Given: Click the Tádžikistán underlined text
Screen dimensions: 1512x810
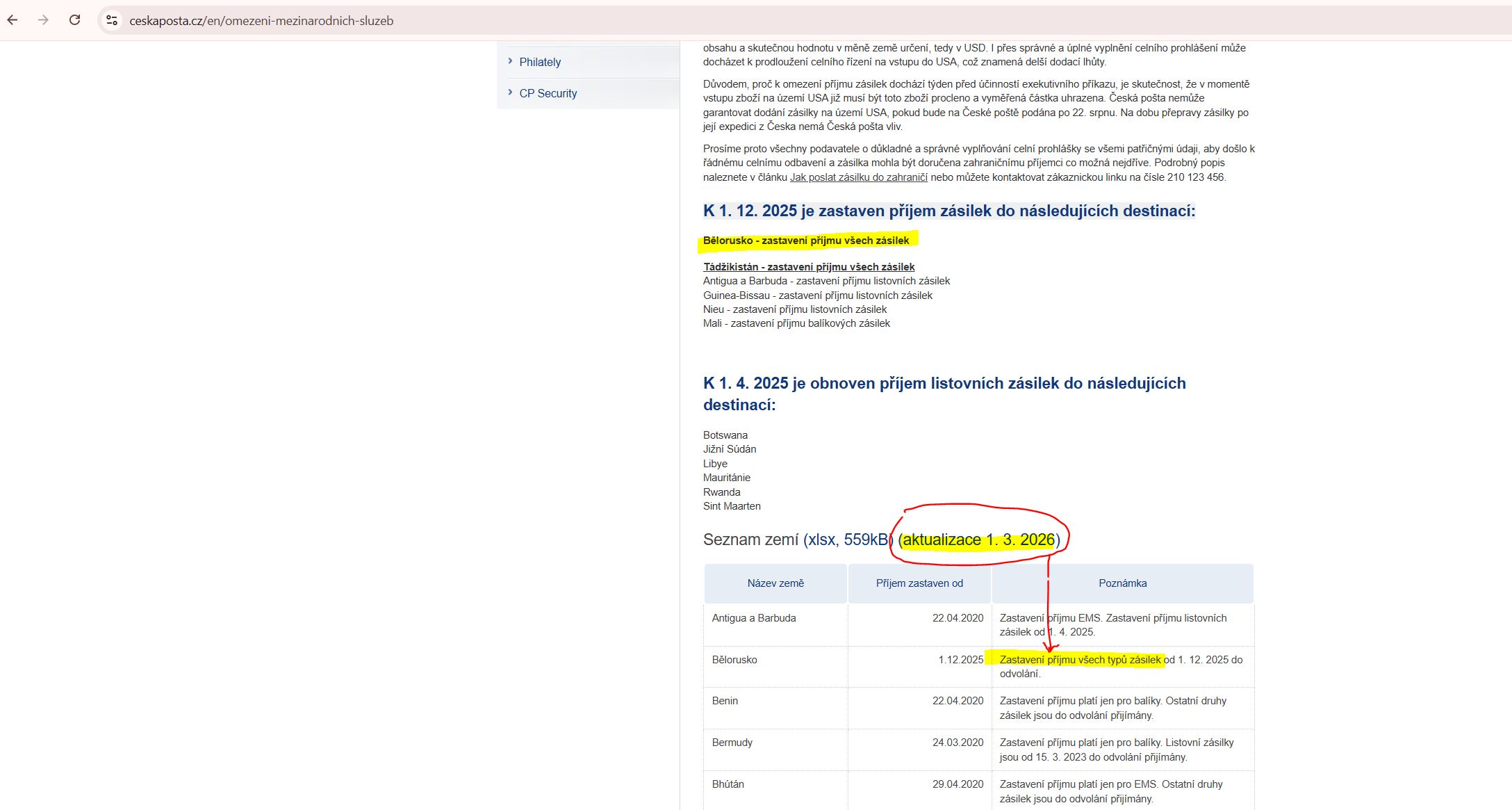Looking at the screenshot, I should [x=809, y=267].
